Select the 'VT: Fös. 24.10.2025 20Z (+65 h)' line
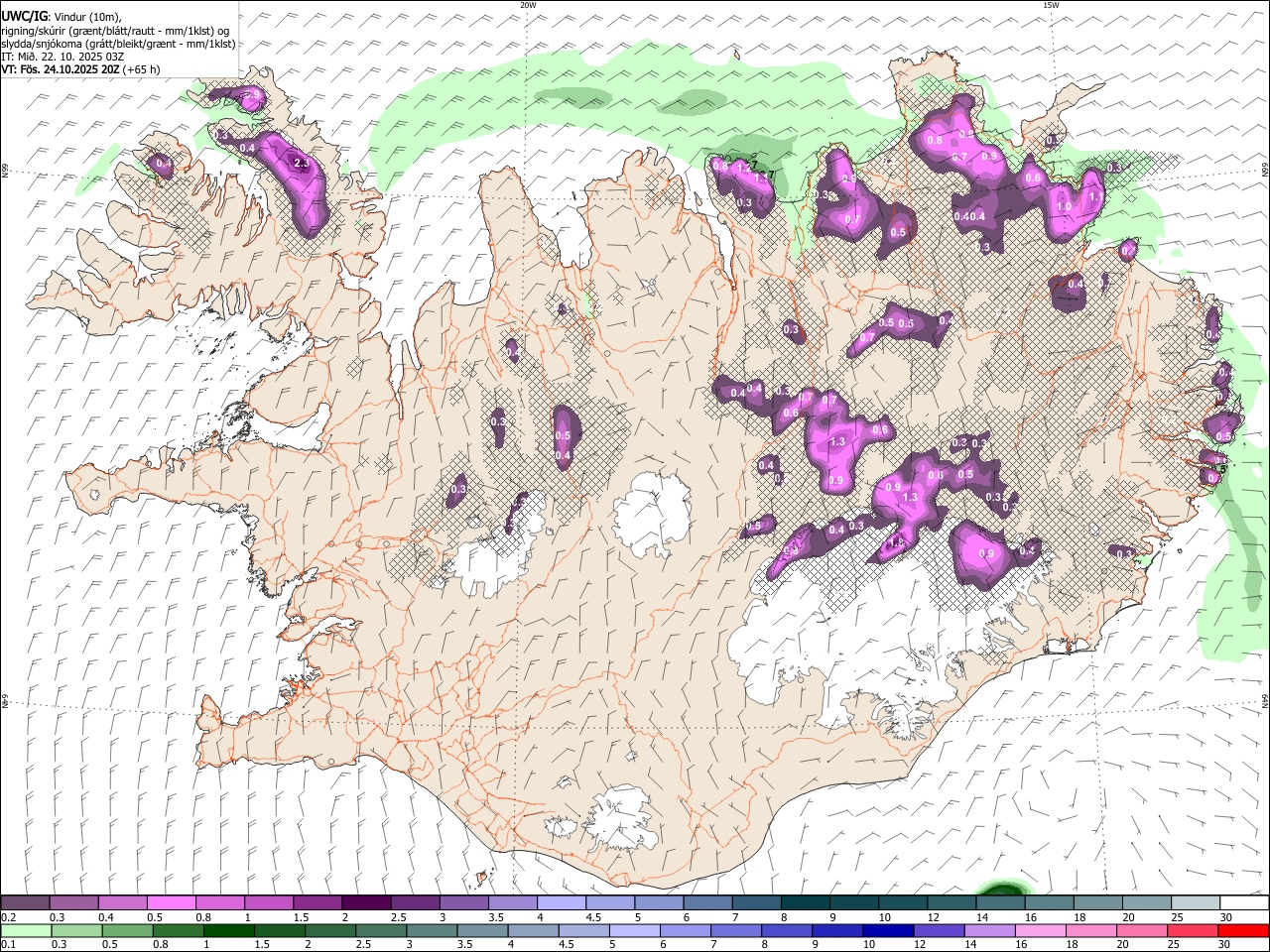The height and width of the screenshot is (952, 1270). [80, 69]
